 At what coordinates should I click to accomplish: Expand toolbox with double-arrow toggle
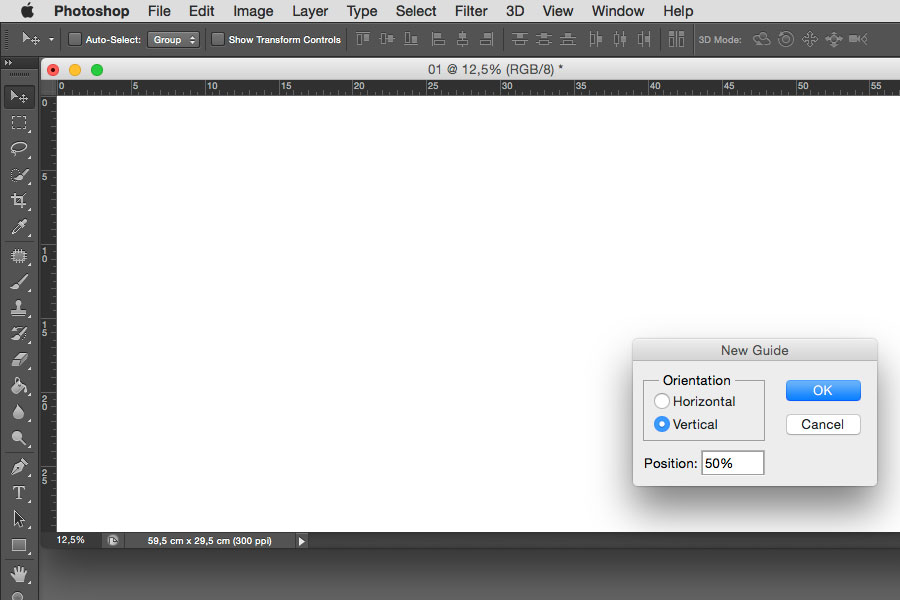click(x=8, y=62)
